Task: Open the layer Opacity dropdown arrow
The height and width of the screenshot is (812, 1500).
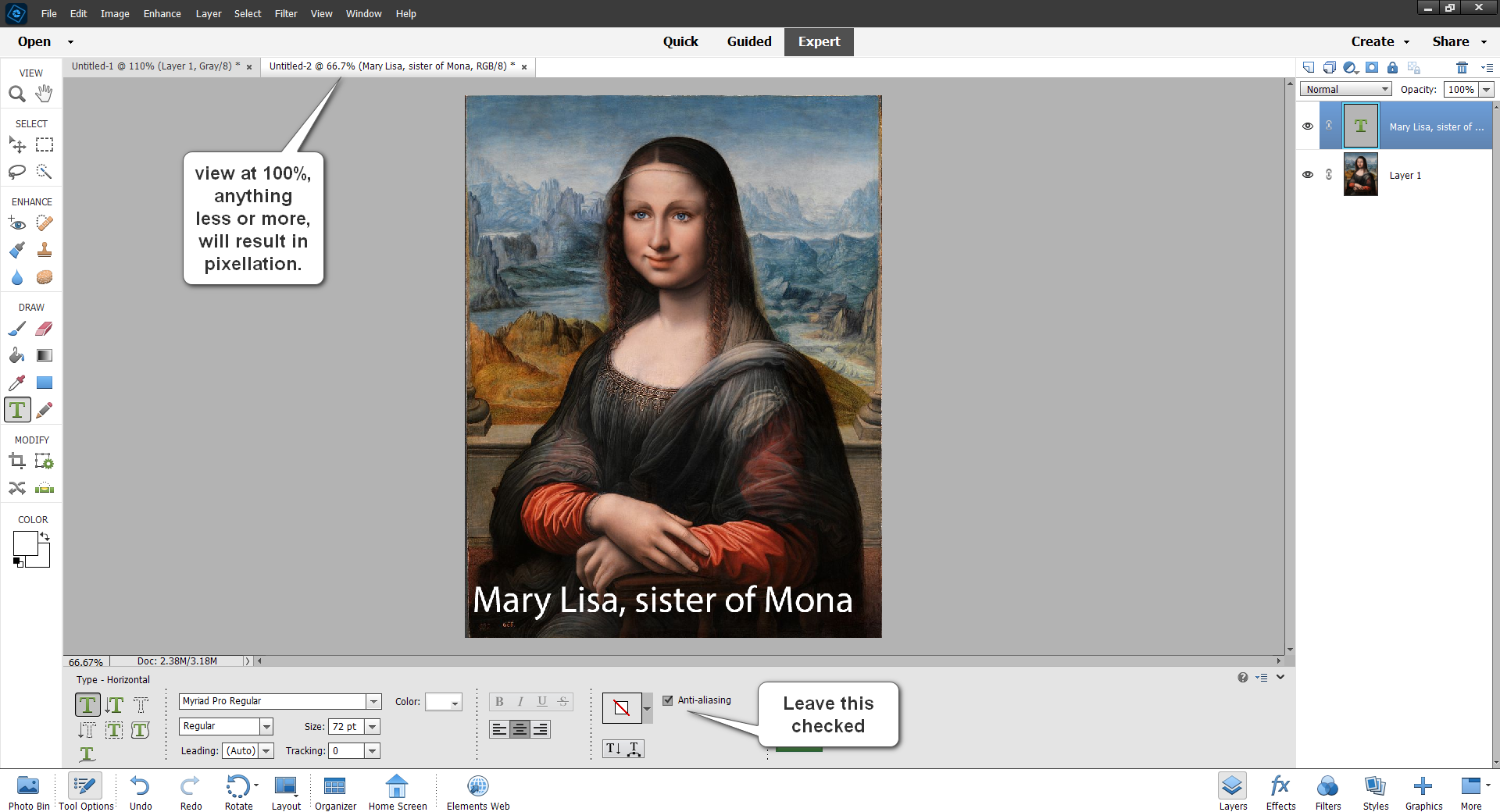Action: click(x=1487, y=90)
